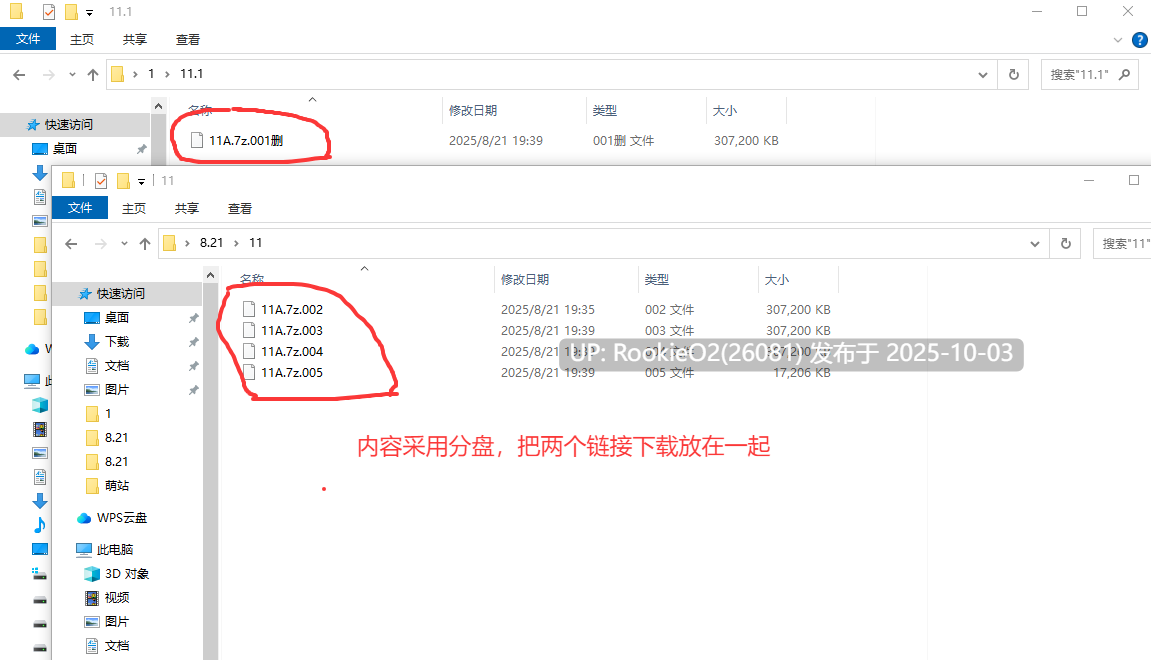The height and width of the screenshot is (660, 1151).
Task: Click the 11.1 window sidebar scroll-up arrow
Action: [x=159, y=106]
